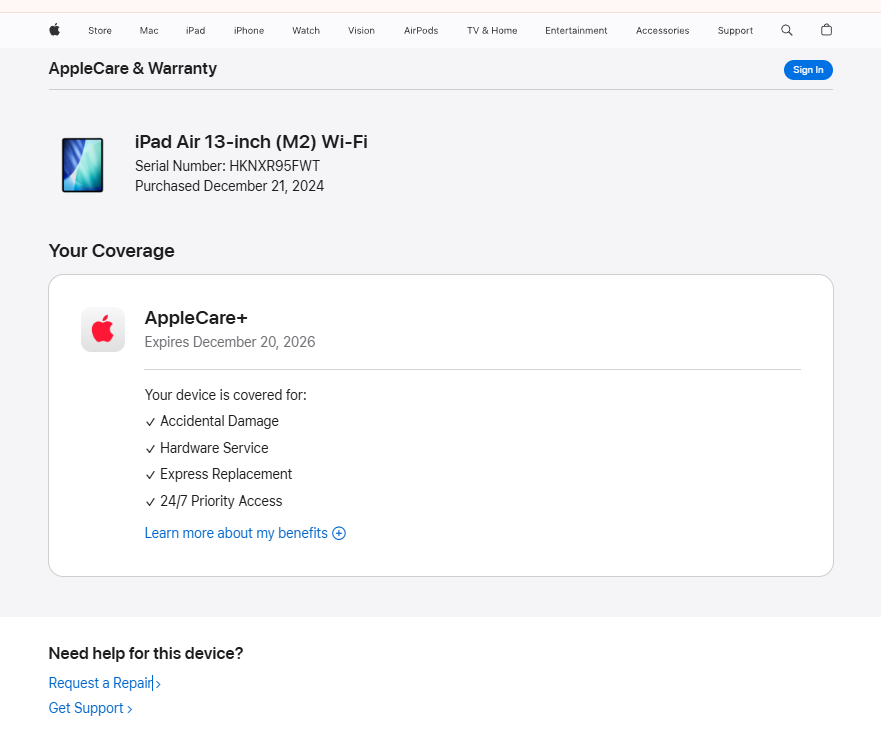The height and width of the screenshot is (748, 881).
Task: Click the plus circle icon beside benefits link
Action: click(339, 533)
